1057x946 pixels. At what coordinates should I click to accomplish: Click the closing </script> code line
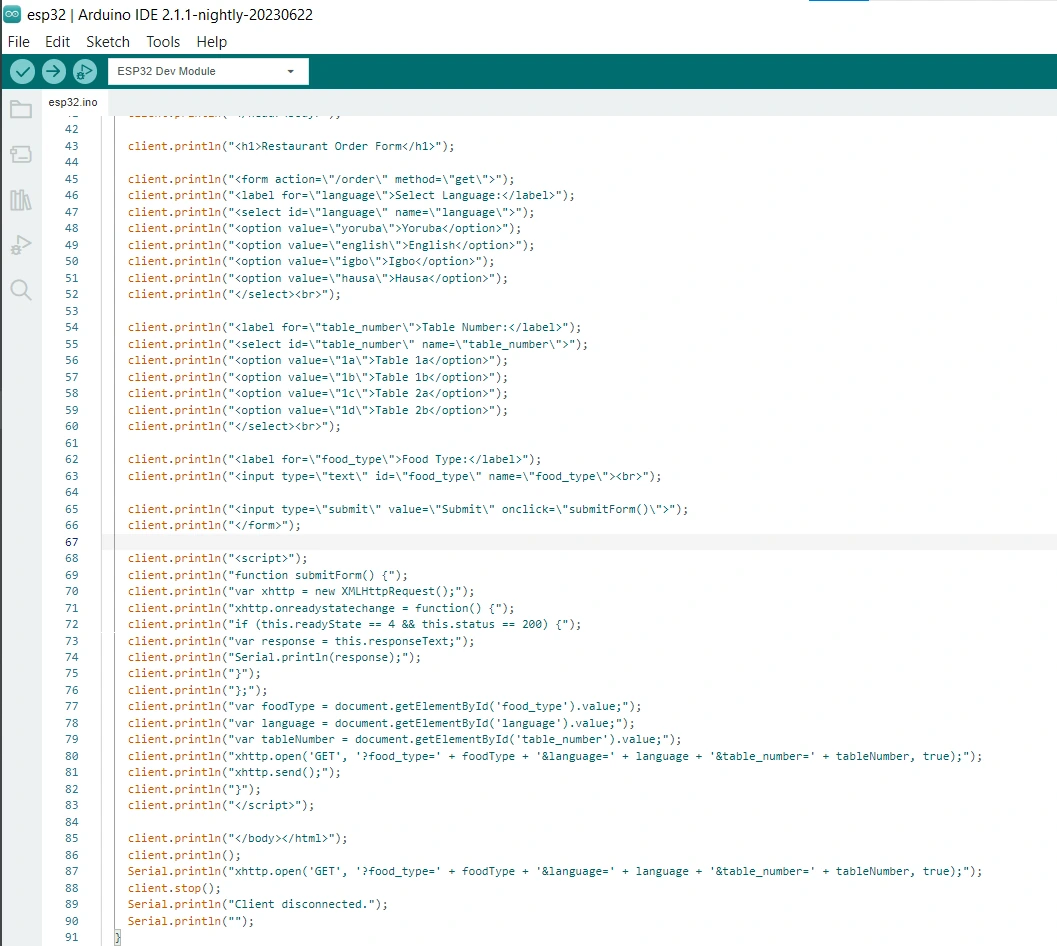point(221,806)
